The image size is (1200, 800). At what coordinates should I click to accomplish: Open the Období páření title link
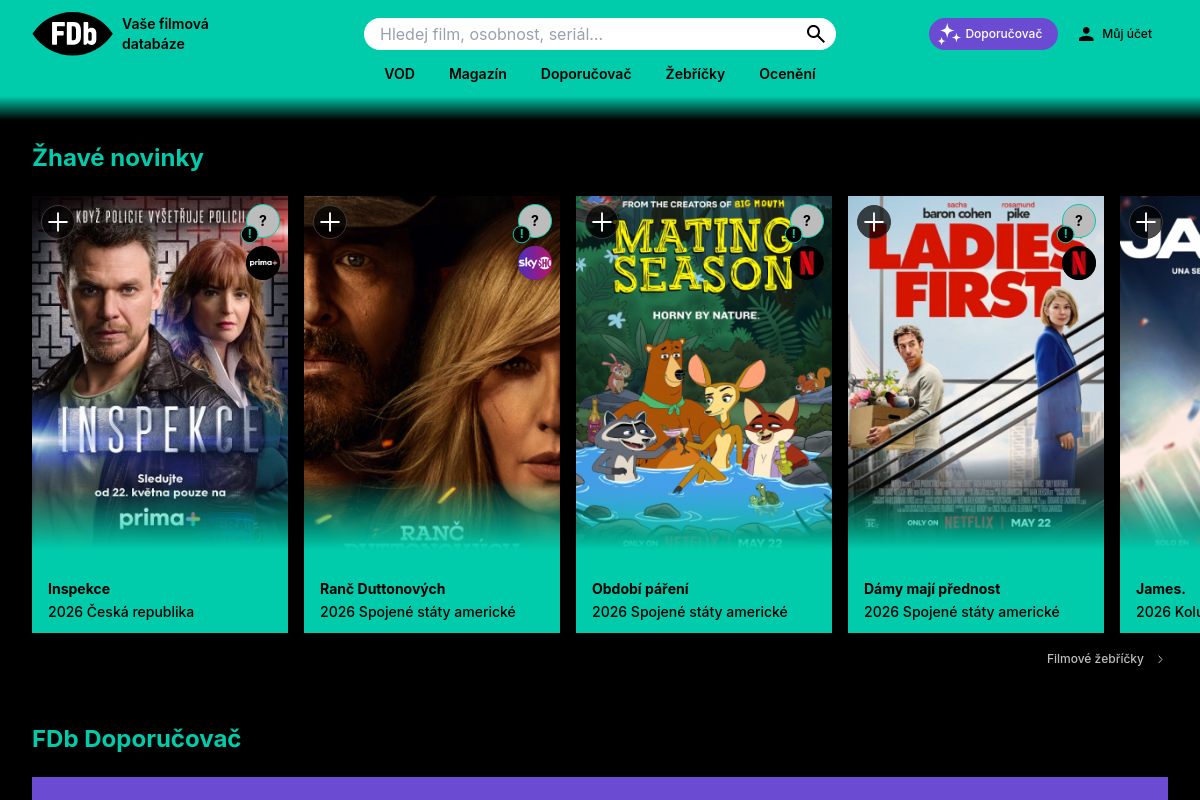(x=640, y=589)
